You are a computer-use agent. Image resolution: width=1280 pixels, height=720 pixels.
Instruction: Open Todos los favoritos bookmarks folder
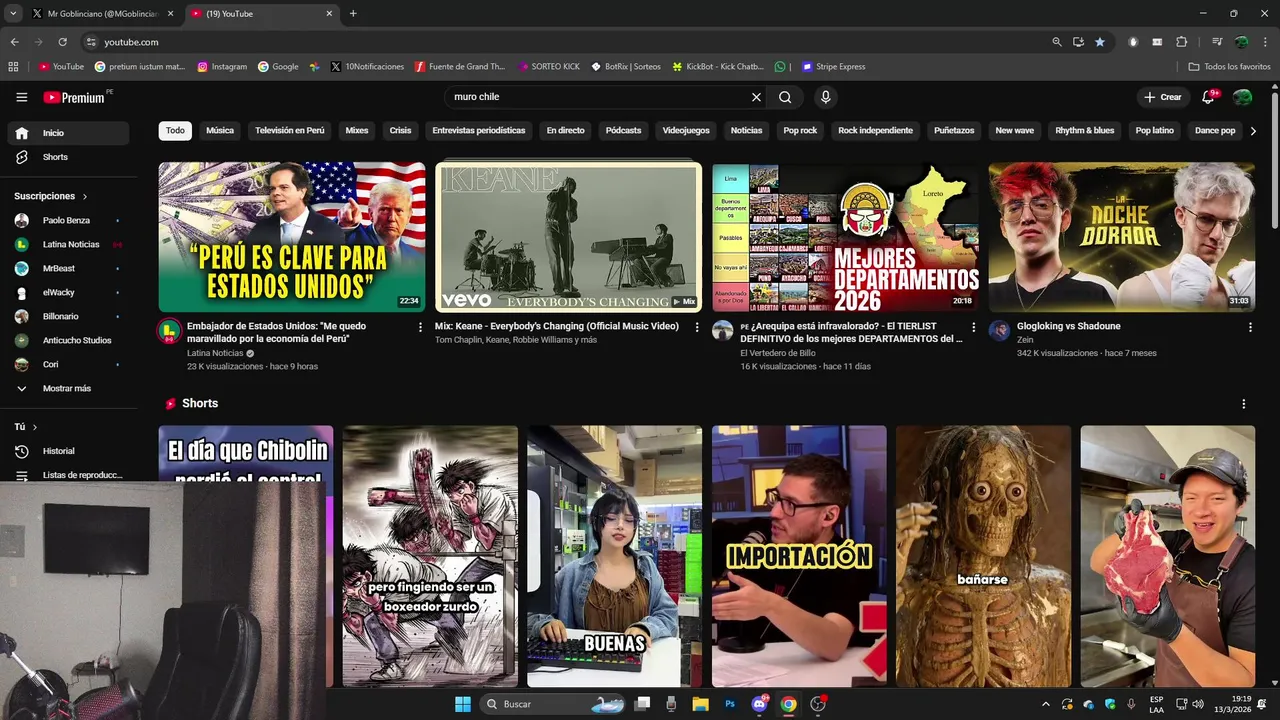point(1229,67)
